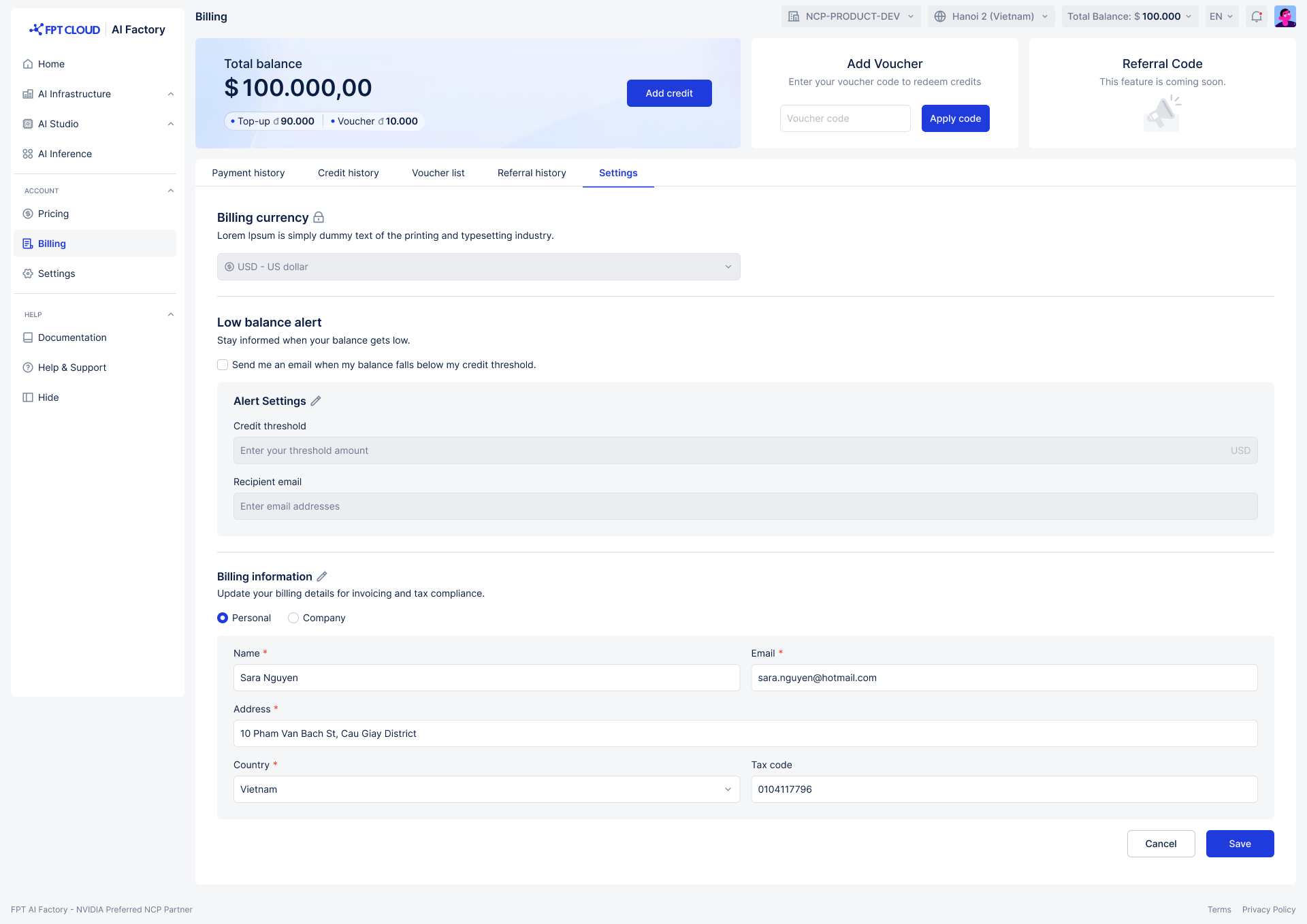The image size is (1307, 924).
Task: Expand the Hanoi 2 (Vietnam) region selector
Action: 991,16
